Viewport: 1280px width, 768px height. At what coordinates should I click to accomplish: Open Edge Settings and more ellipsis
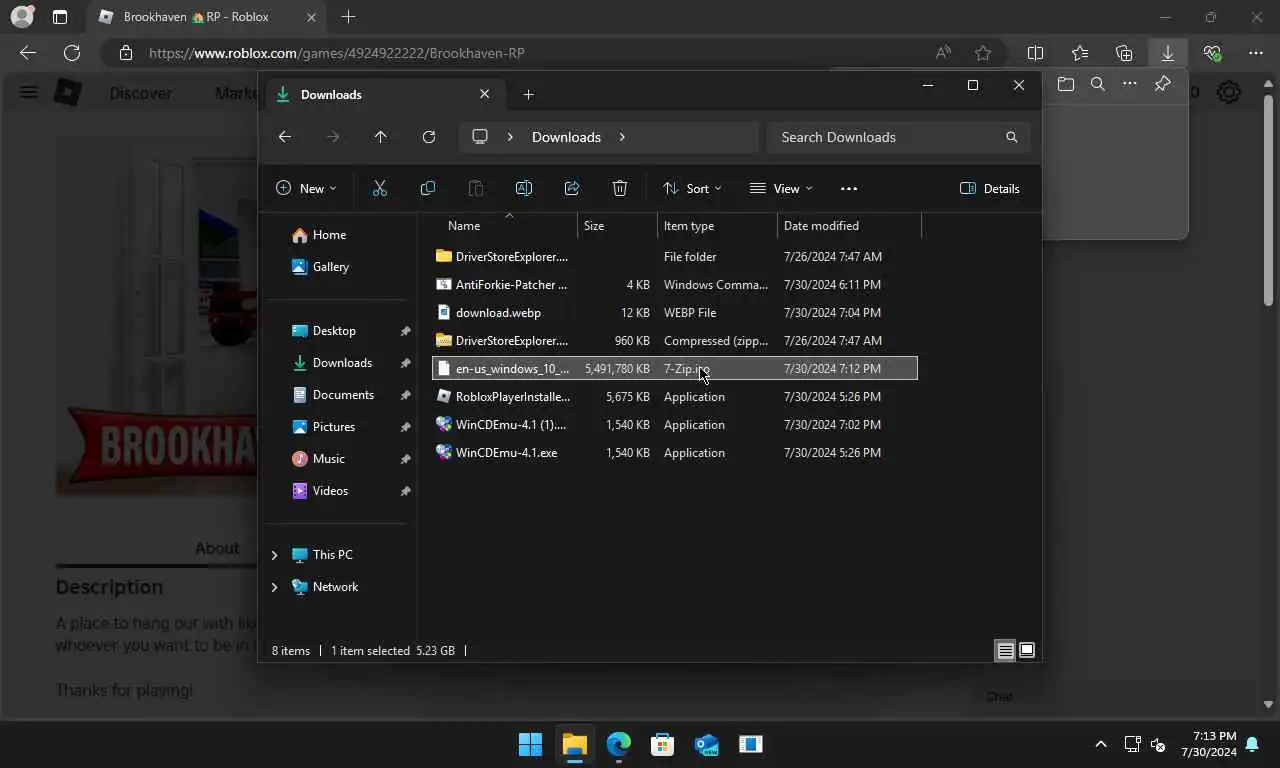(1256, 53)
